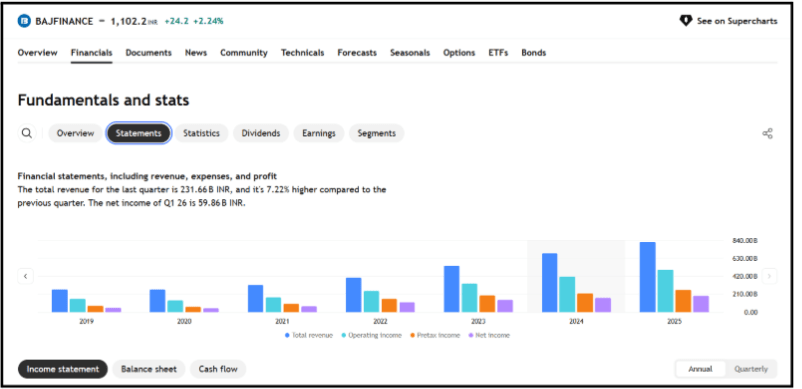This screenshot has width=802, height=389.
Task: Switch to Annual period
Action: pos(700,369)
